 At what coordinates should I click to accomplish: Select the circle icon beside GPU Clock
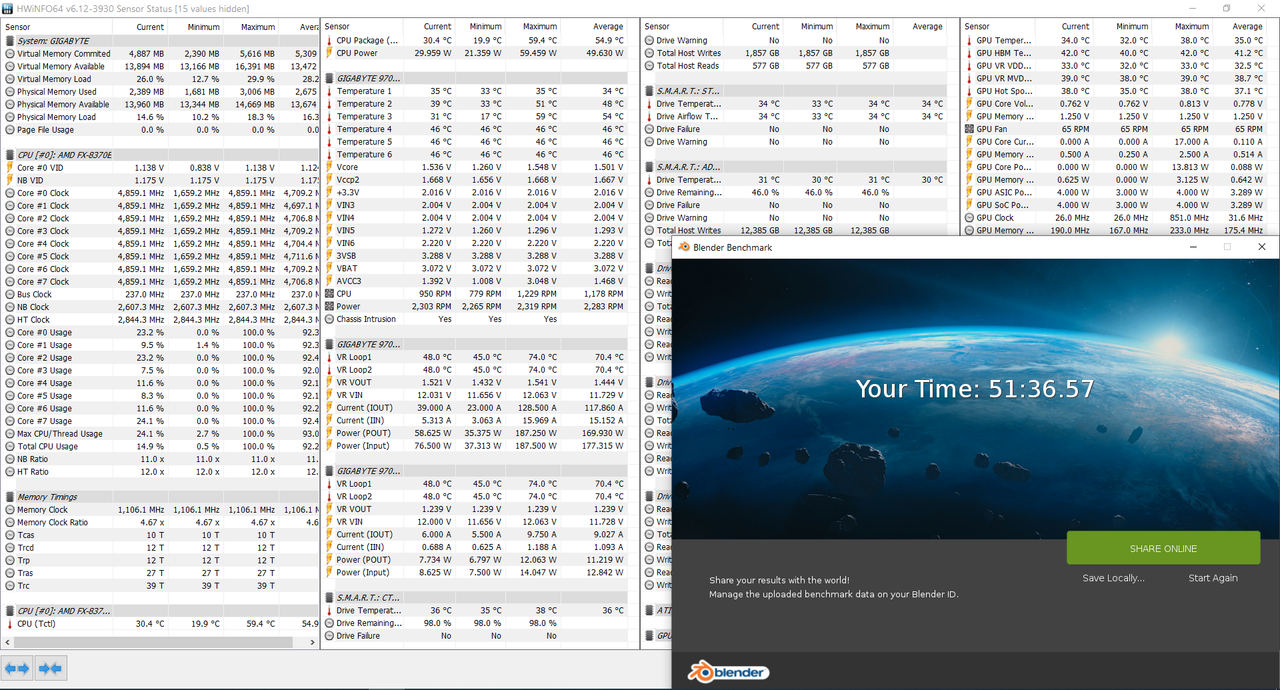(x=969, y=217)
